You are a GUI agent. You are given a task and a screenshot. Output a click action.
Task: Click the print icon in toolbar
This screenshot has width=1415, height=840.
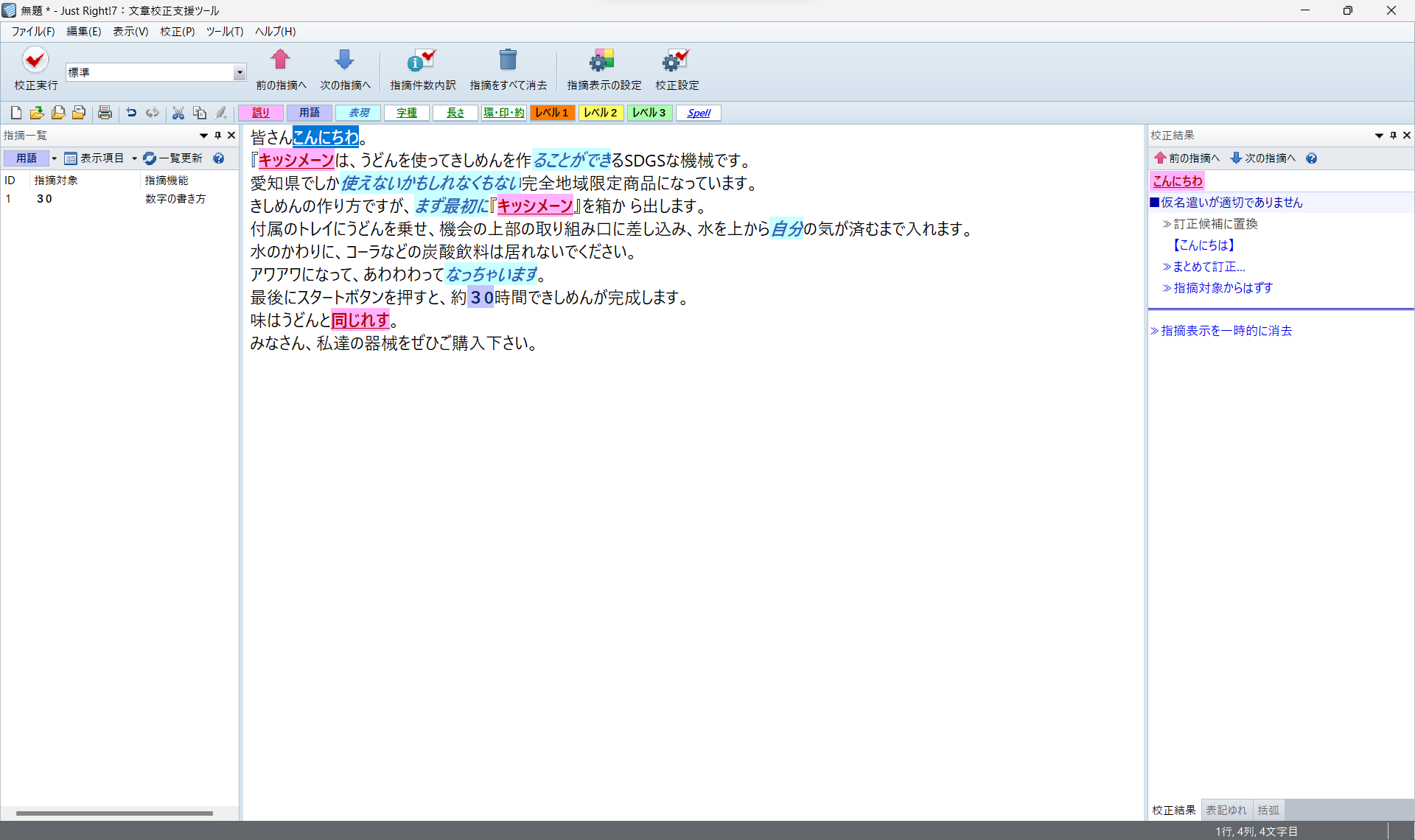105,113
